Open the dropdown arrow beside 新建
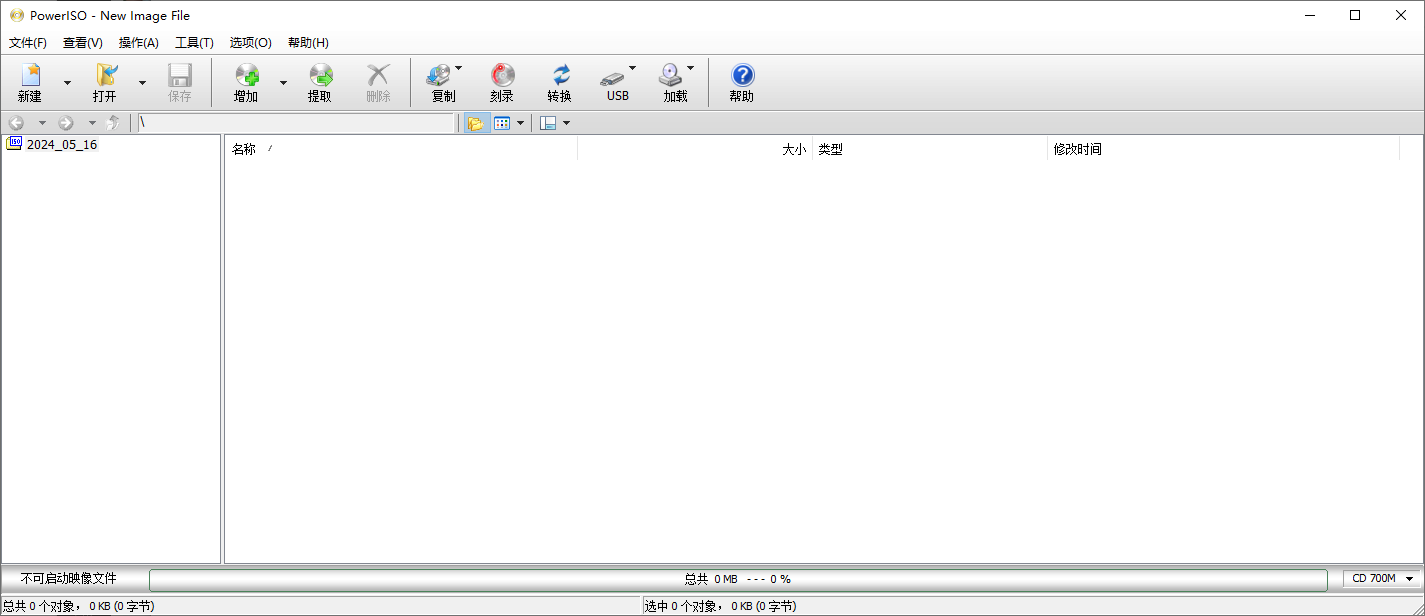 (67, 83)
